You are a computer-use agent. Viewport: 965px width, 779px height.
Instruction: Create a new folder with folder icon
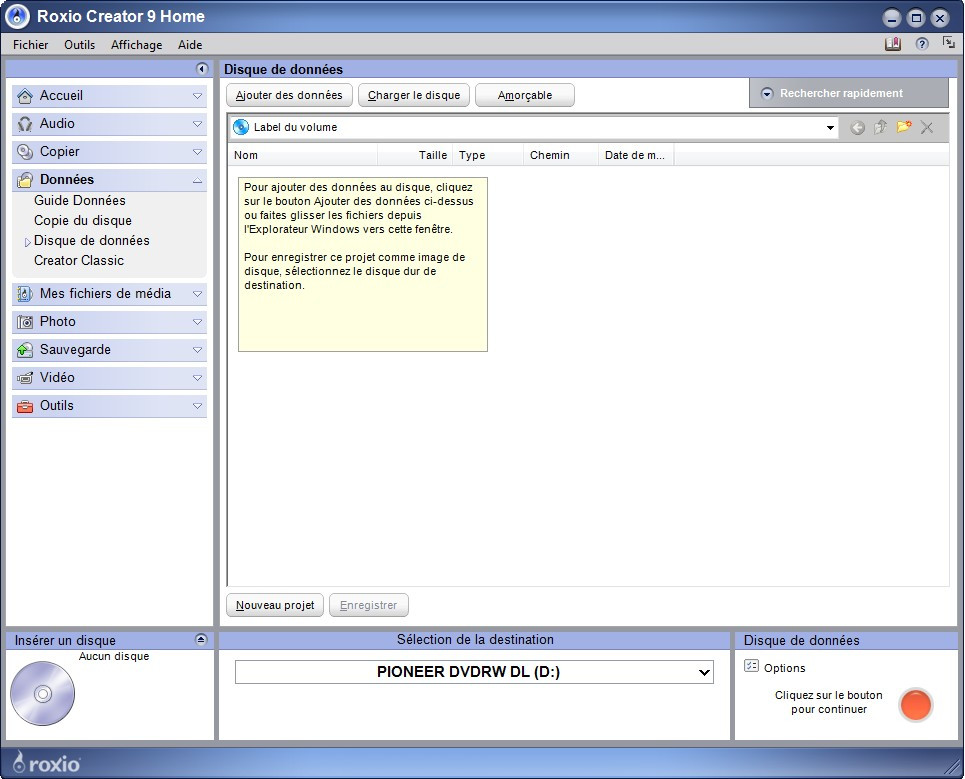pyautogui.click(x=903, y=127)
